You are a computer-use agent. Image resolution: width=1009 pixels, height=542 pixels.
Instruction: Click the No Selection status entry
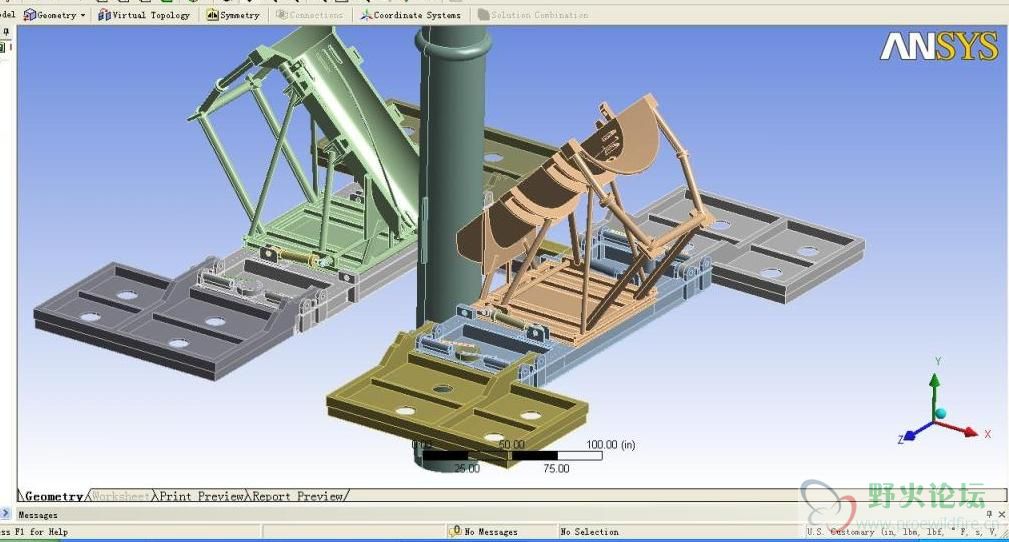589,532
